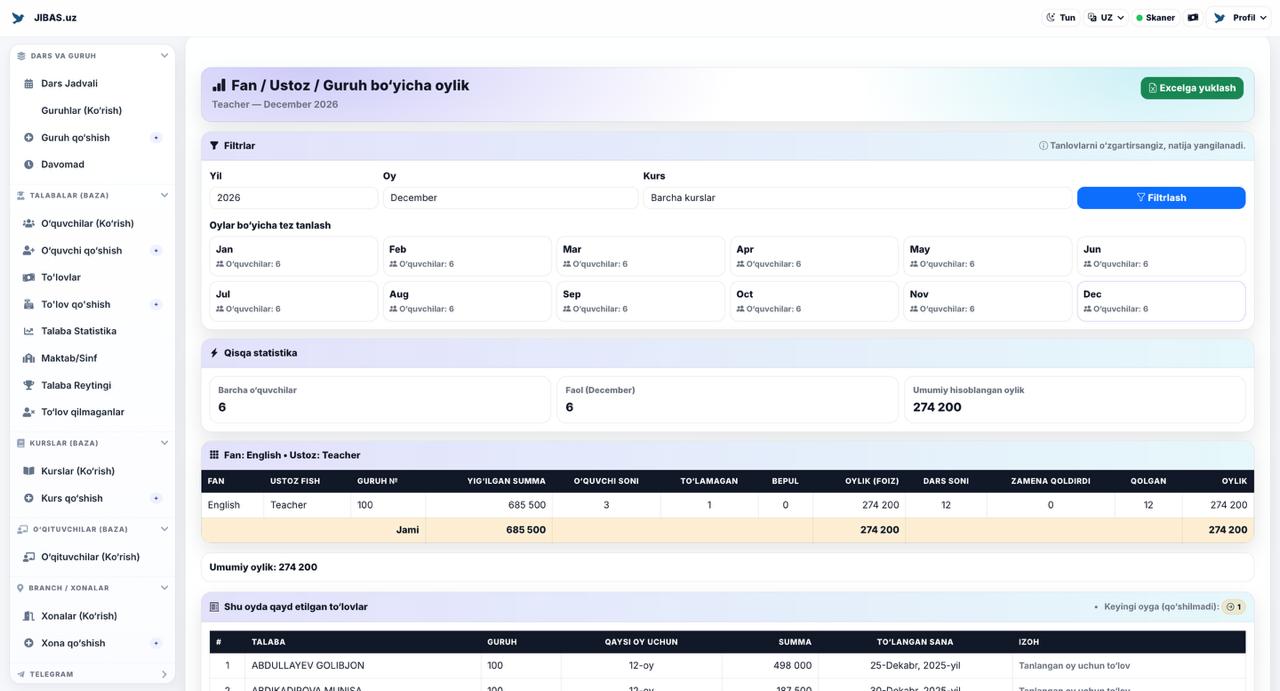Toggle Tun night mode
Viewport: 1280px width, 691px height.
click(x=1060, y=18)
